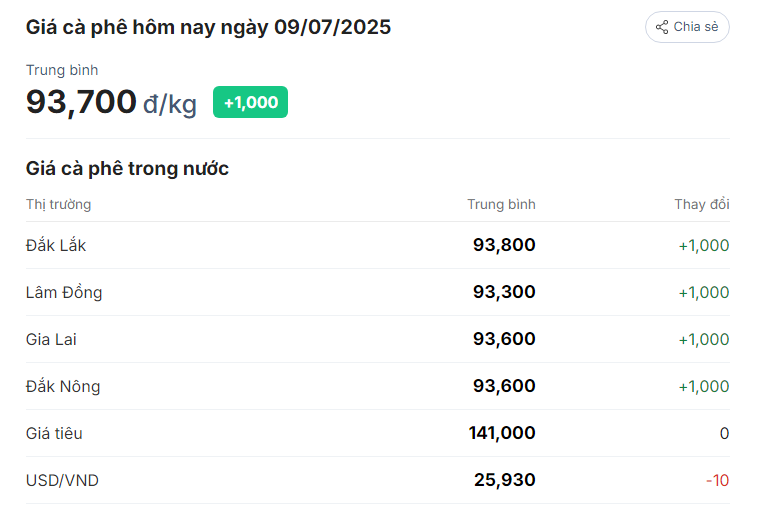The image size is (758, 508).
Task: Click the share icon in Chia sẻ button
Action: tap(662, 27)
